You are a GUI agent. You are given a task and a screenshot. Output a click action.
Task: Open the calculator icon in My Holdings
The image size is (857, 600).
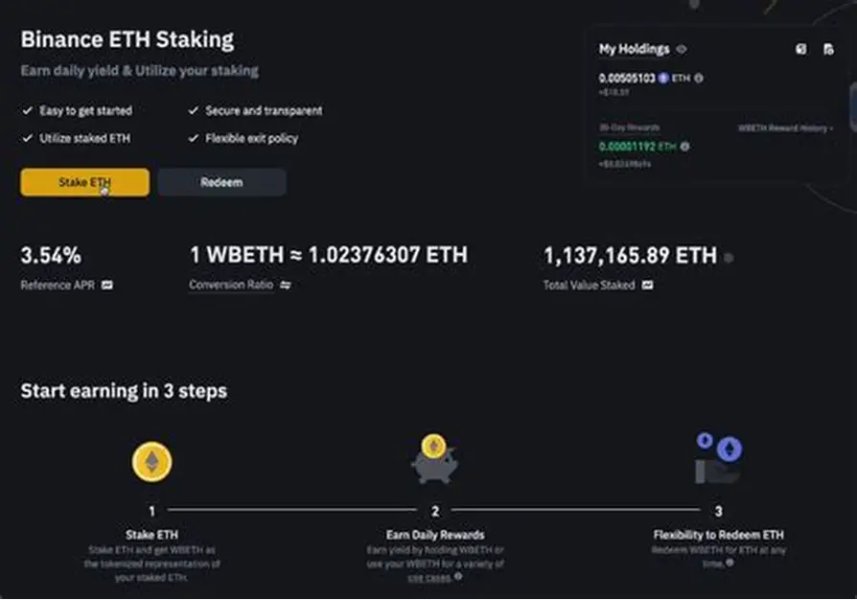[800, 49]
